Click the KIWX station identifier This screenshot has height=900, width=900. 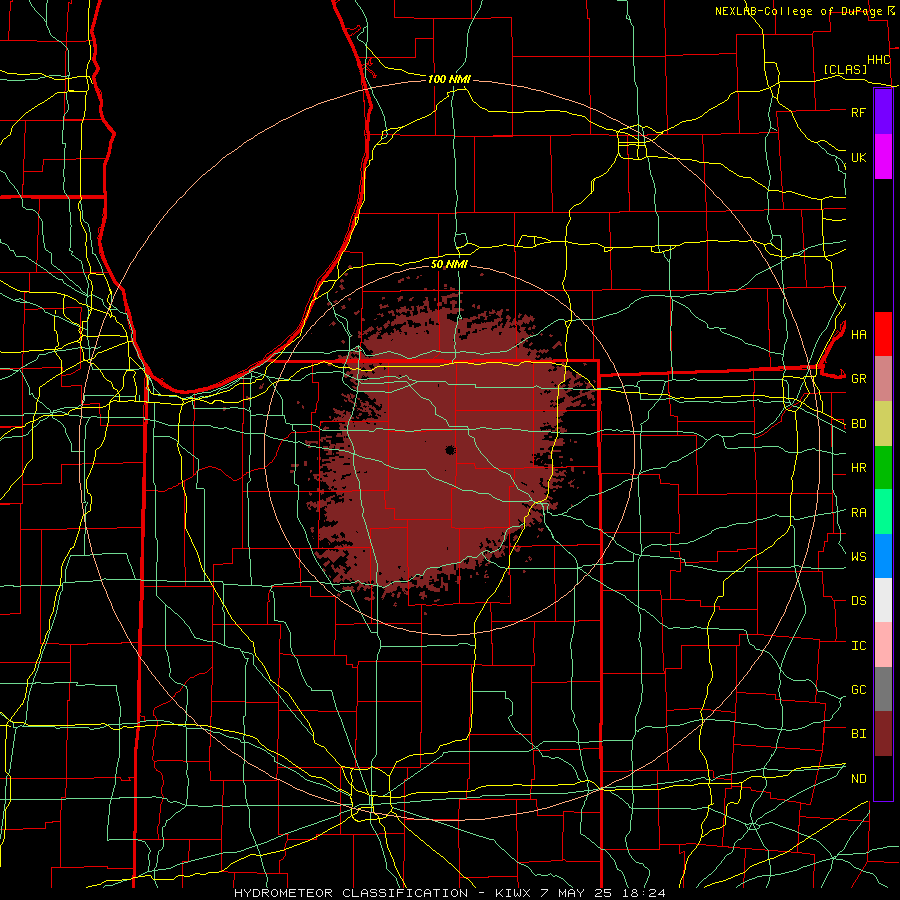[x=512, y=893]
